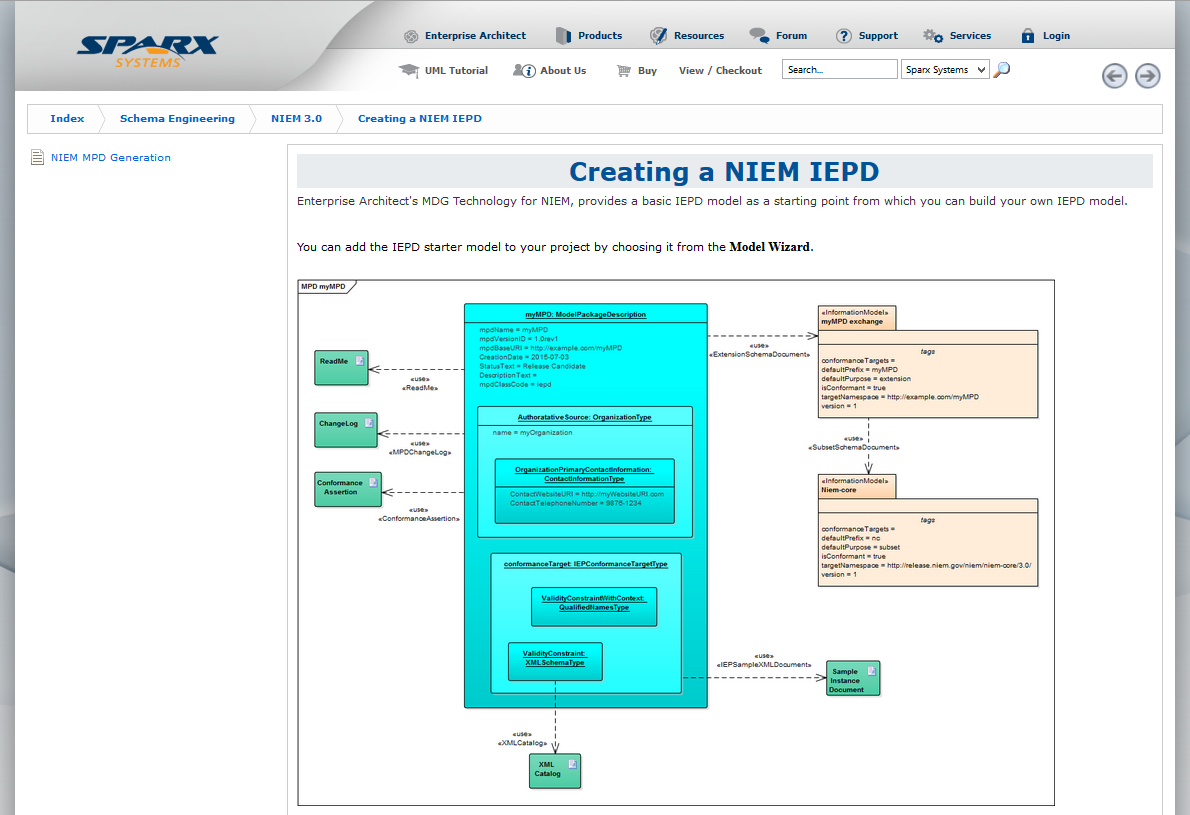The width and height of the screenshot is (1190, 815).
Task: Click ValidityConstraint: XMLSchemaType box
Action: click(x=555, y=662)
